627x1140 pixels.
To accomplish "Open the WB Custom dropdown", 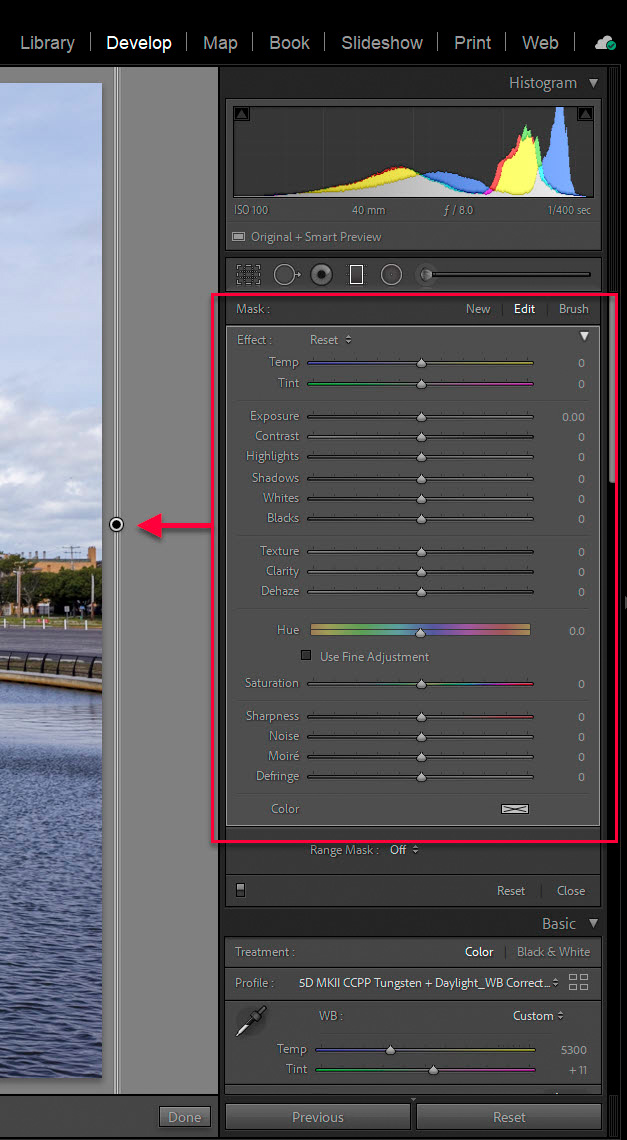I will point(538,1016).
